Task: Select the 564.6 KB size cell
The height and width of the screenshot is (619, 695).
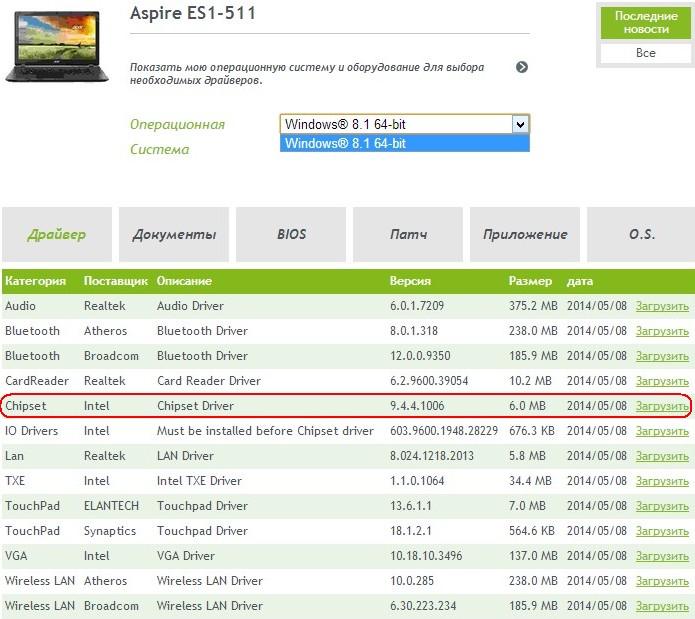Action: point(532,531)
